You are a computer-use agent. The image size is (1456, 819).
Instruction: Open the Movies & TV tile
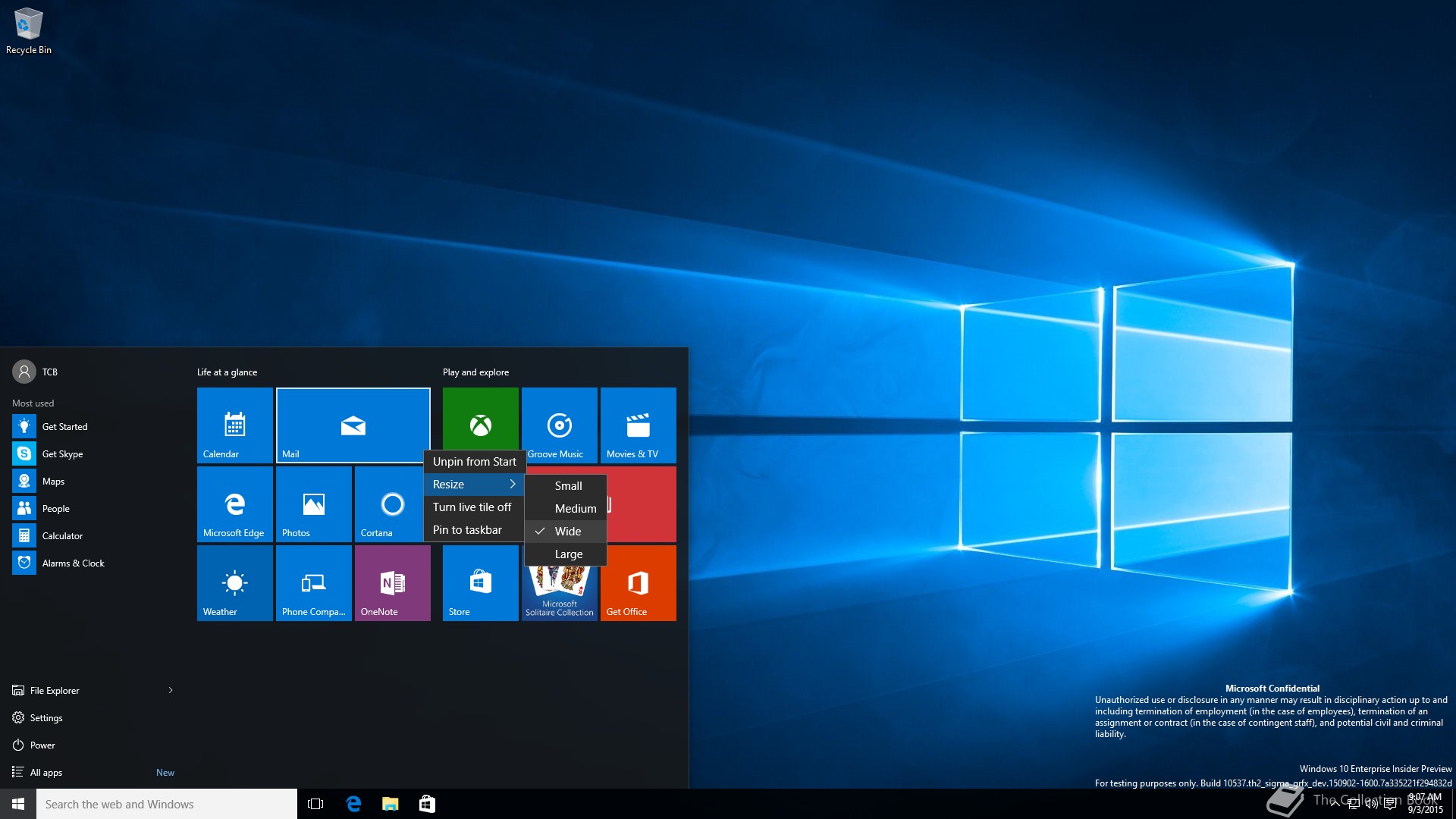(639, 425)
